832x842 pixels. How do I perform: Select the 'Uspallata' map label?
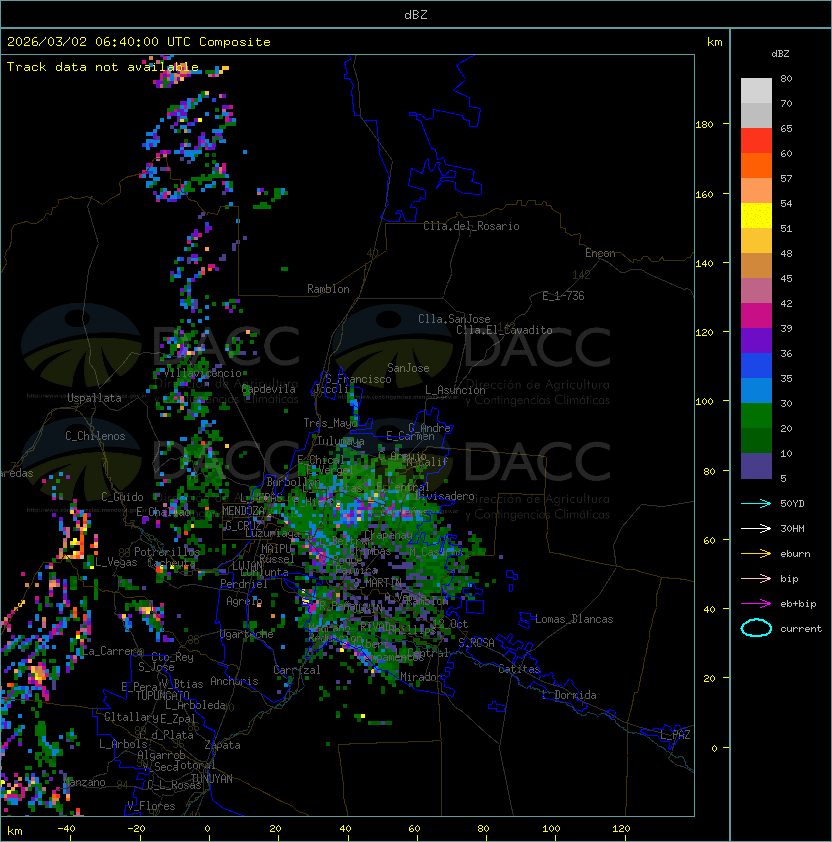tap(94, 398)
